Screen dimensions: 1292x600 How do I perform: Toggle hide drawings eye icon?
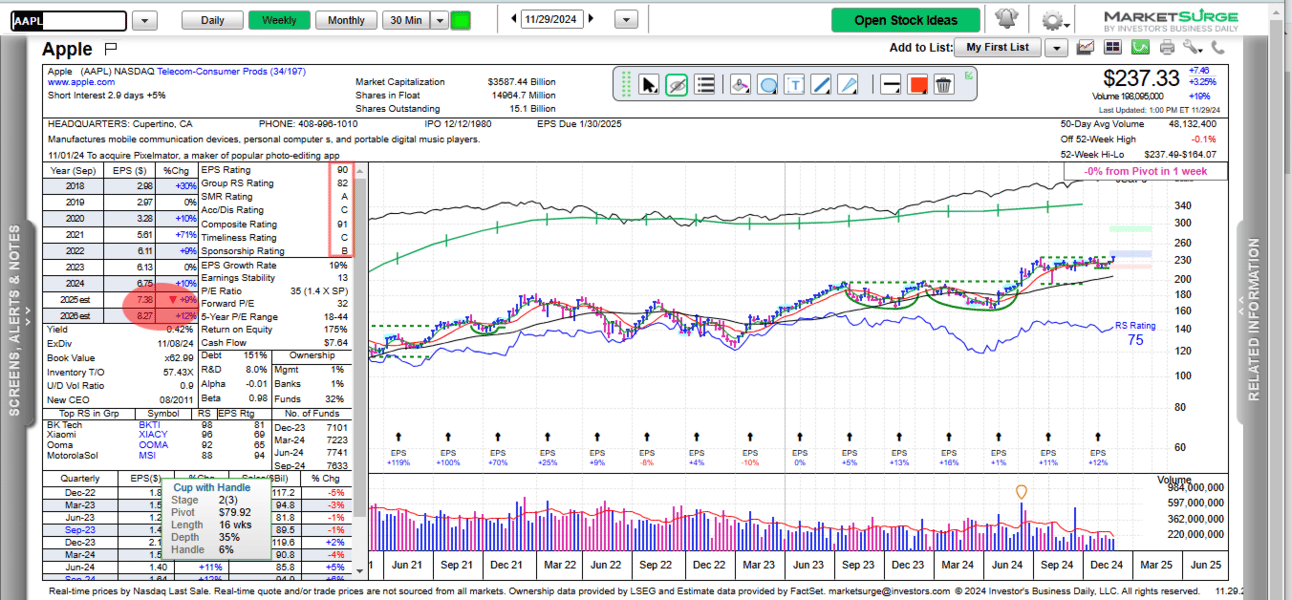click(676, 85)
